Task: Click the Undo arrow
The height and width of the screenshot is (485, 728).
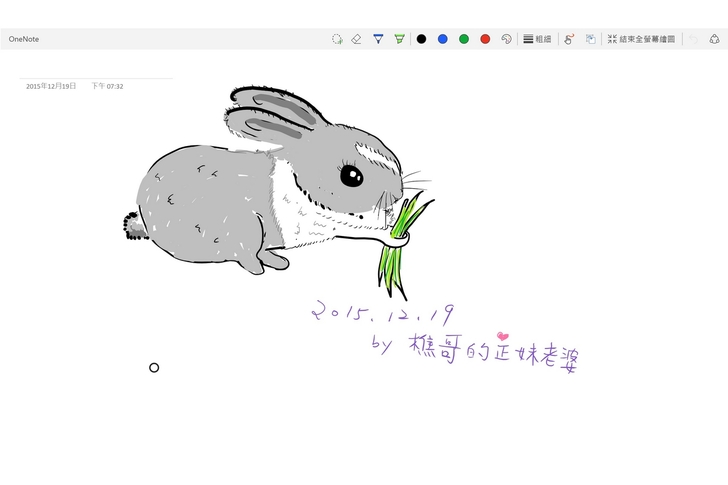Action: (693, 39)
